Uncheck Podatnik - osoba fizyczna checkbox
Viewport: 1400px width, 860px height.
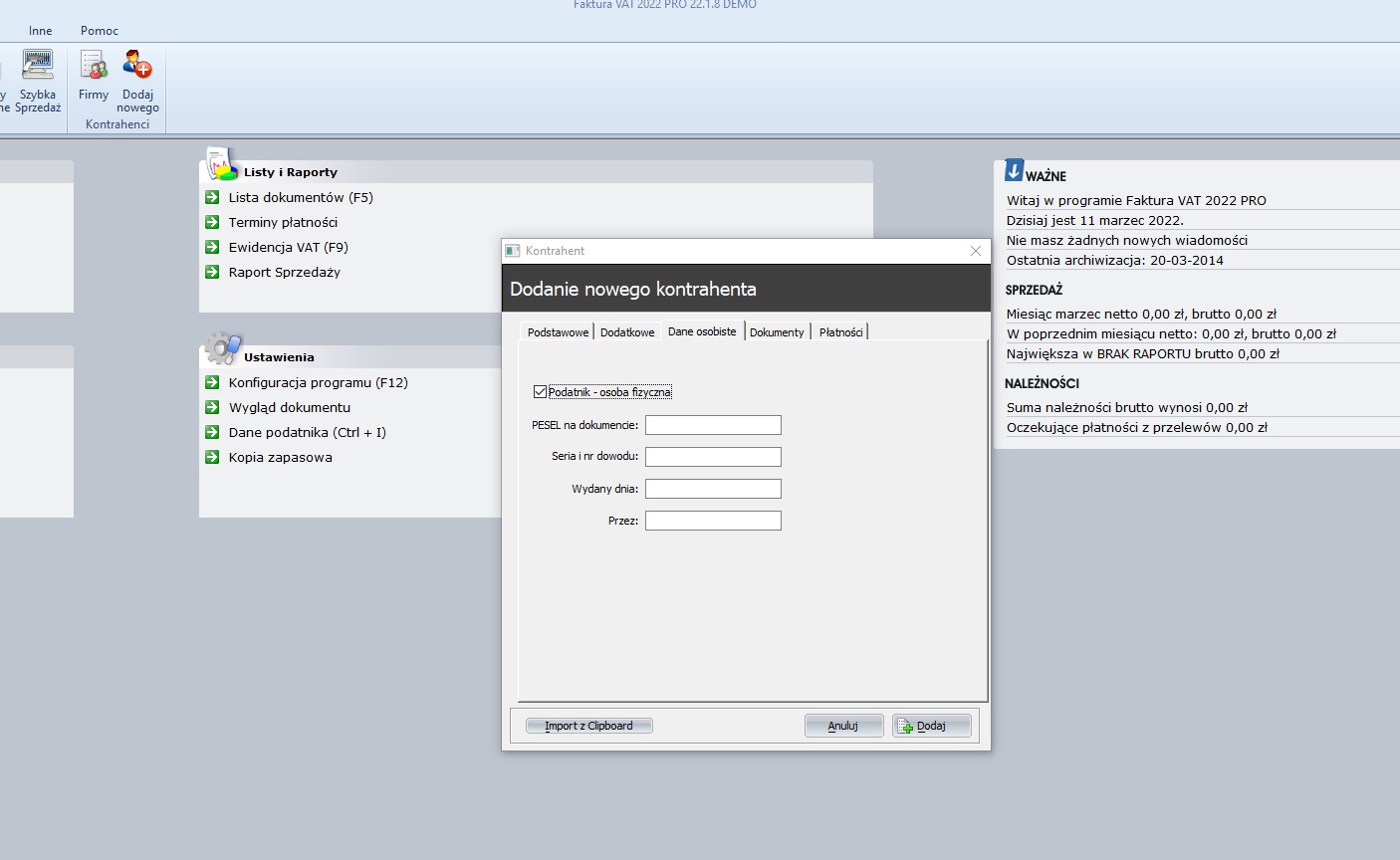click(540, 392)
